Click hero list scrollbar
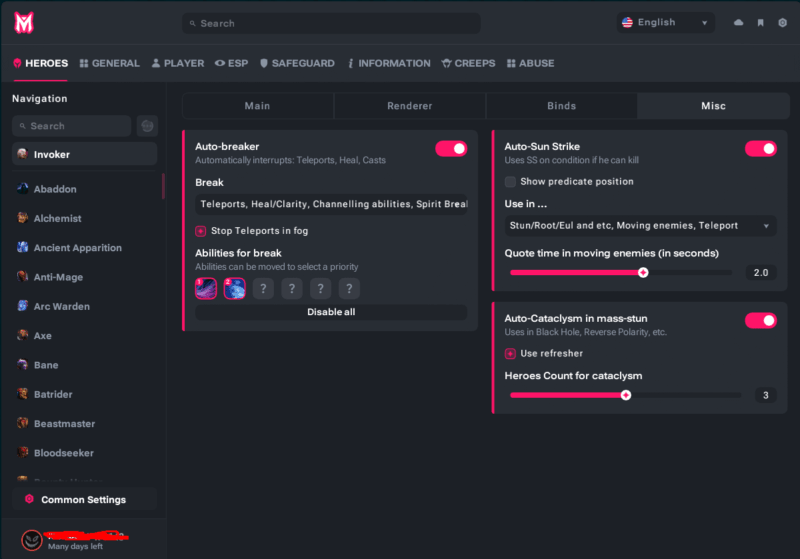The height and width of the screenshot is (559, 800). pyautogui.click(x=163, y=186)
